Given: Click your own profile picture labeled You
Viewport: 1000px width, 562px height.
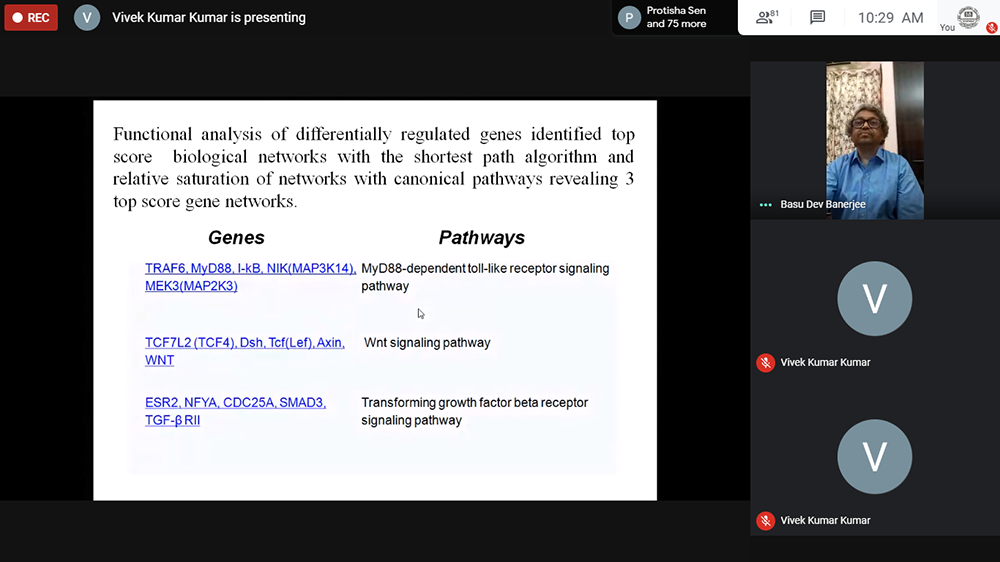Looking at the screenshot, I should tap(967, 15).
